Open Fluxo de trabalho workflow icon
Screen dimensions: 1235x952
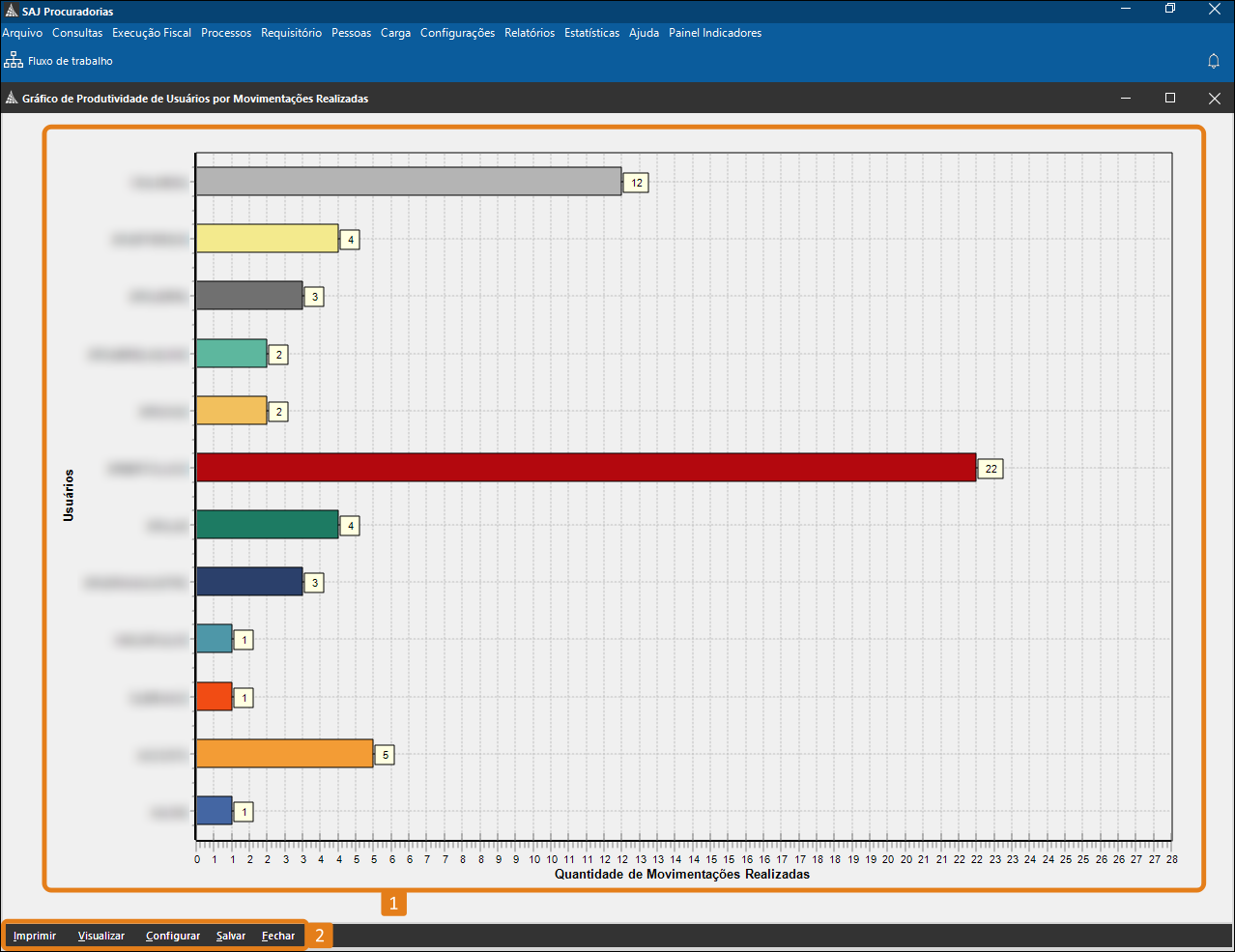(14, 60)
